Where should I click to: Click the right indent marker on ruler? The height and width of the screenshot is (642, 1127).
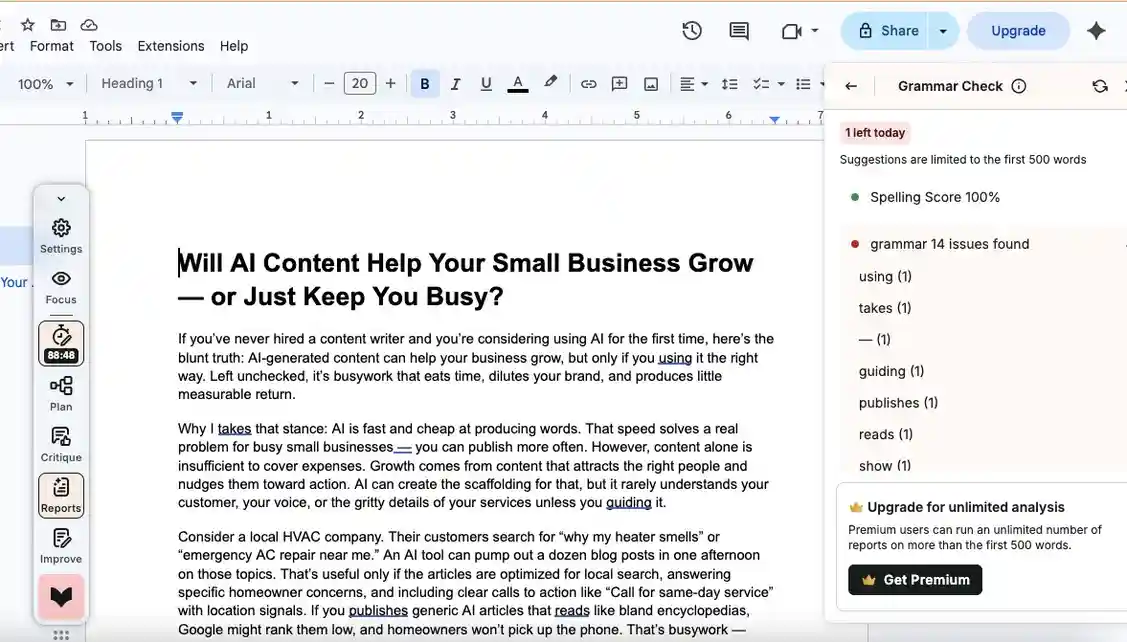(774, 119)
